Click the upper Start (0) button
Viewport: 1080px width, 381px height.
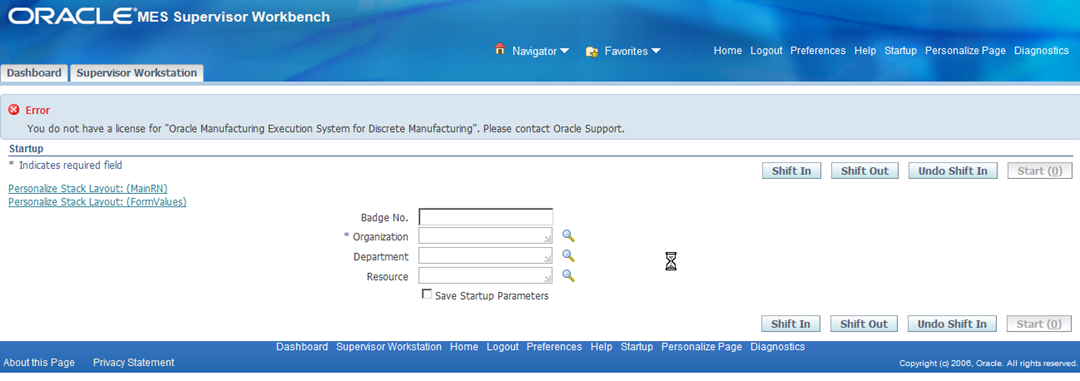point(1039,171)
